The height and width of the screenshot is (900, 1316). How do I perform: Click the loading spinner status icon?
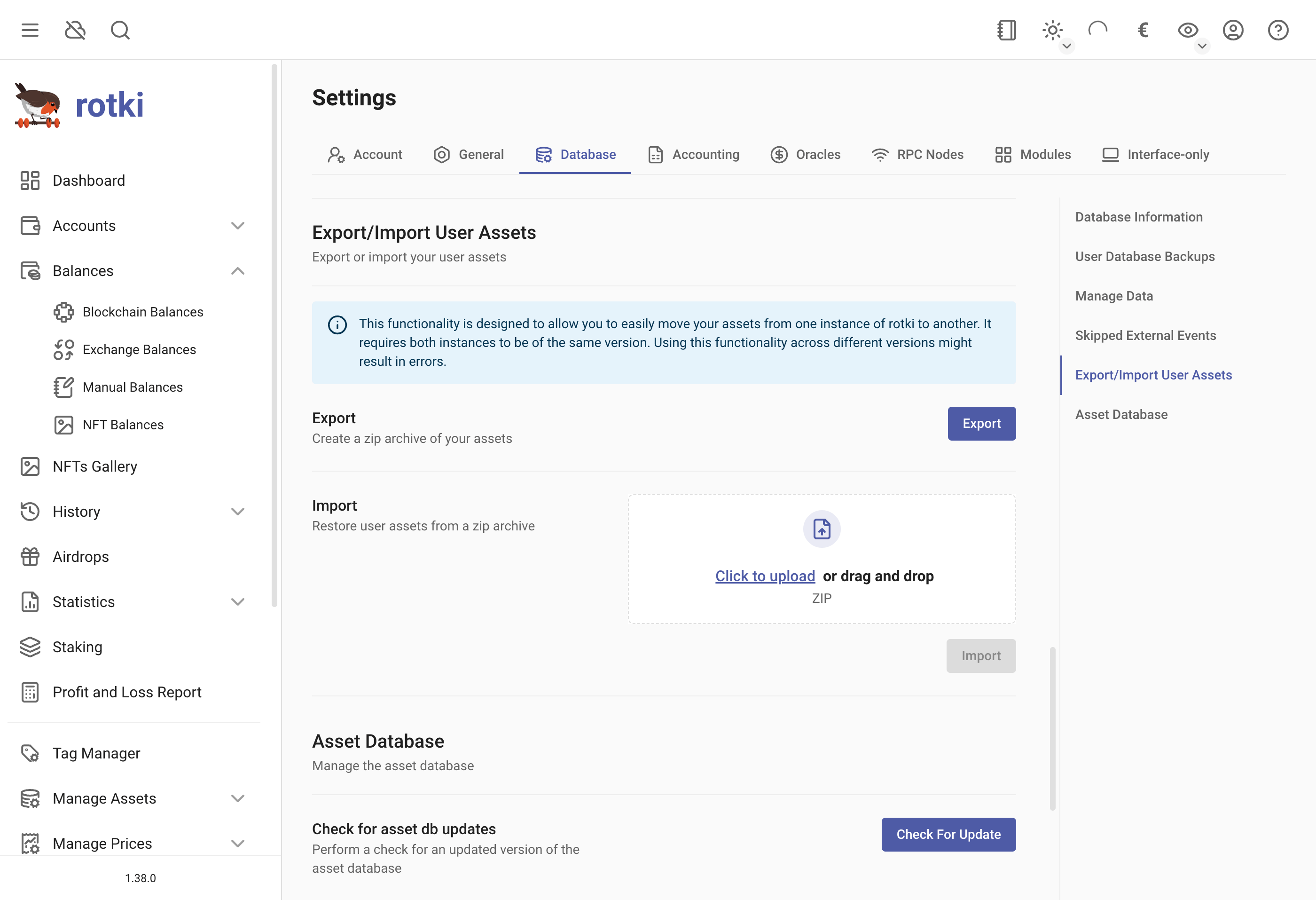(x=1097, y=30)
